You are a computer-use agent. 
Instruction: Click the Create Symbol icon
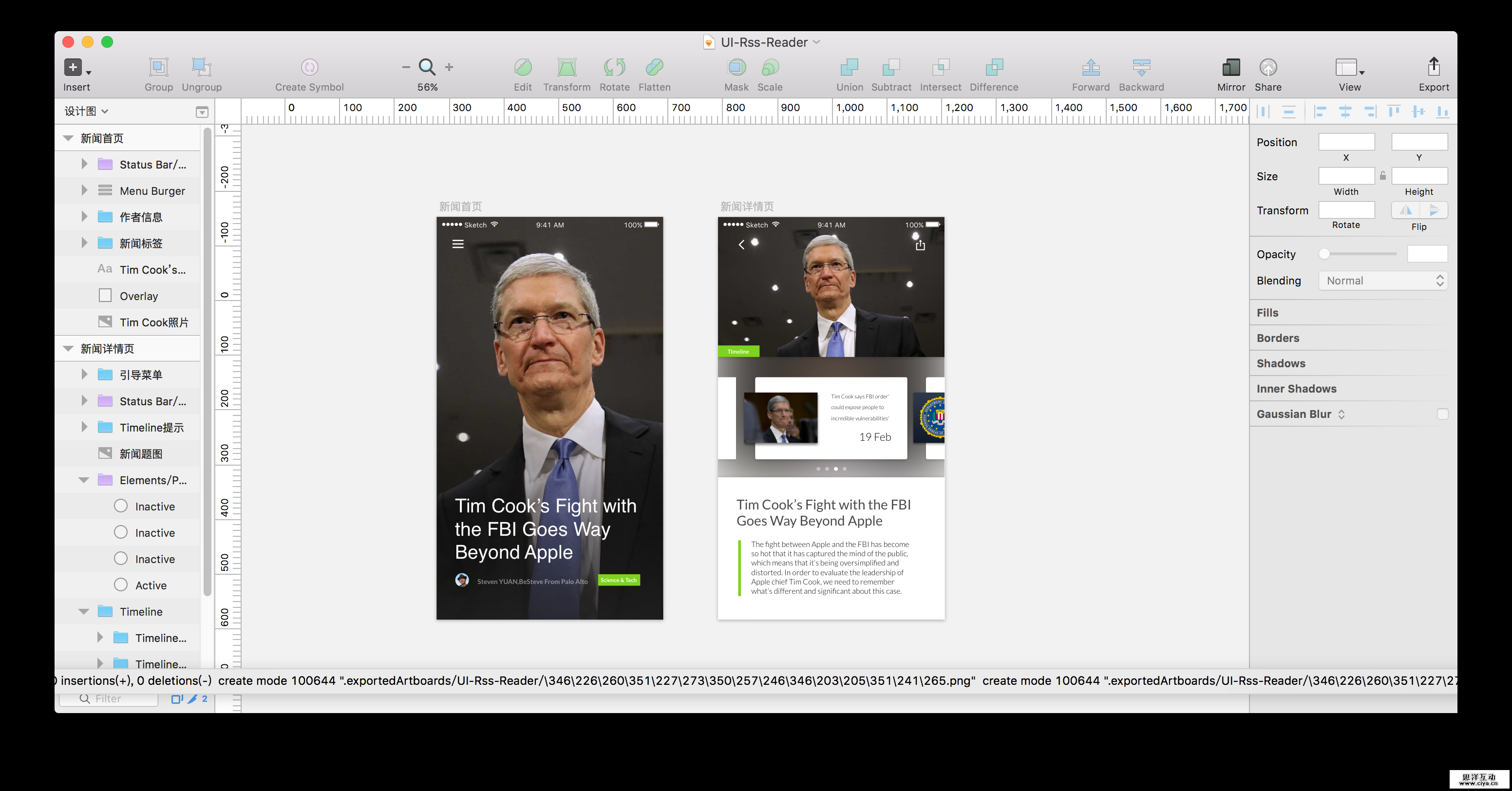tap(309, 68)
